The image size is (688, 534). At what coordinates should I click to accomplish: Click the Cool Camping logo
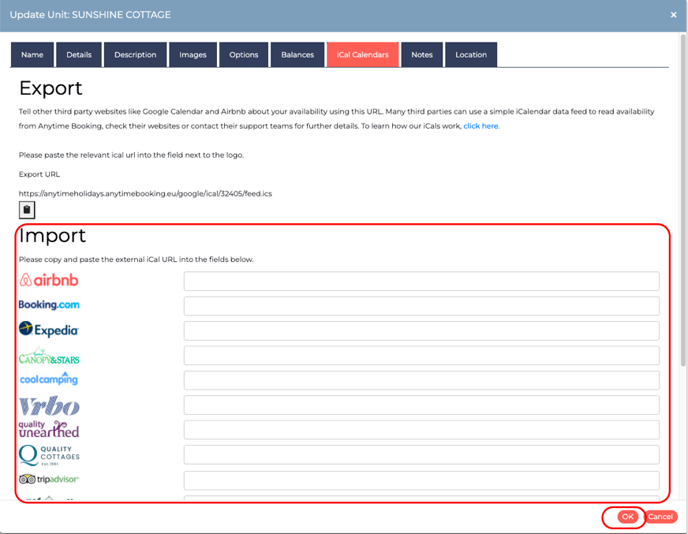[49, 379]
